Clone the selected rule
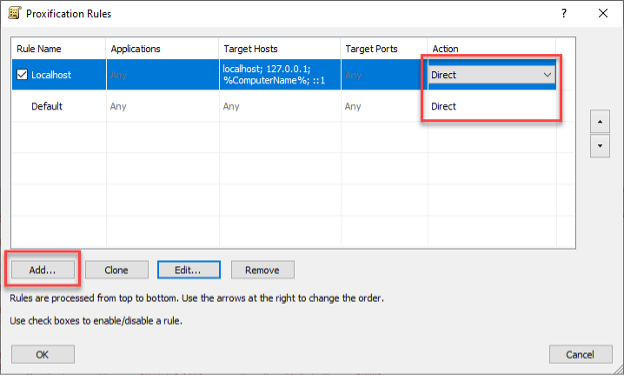 pos(117,270)
